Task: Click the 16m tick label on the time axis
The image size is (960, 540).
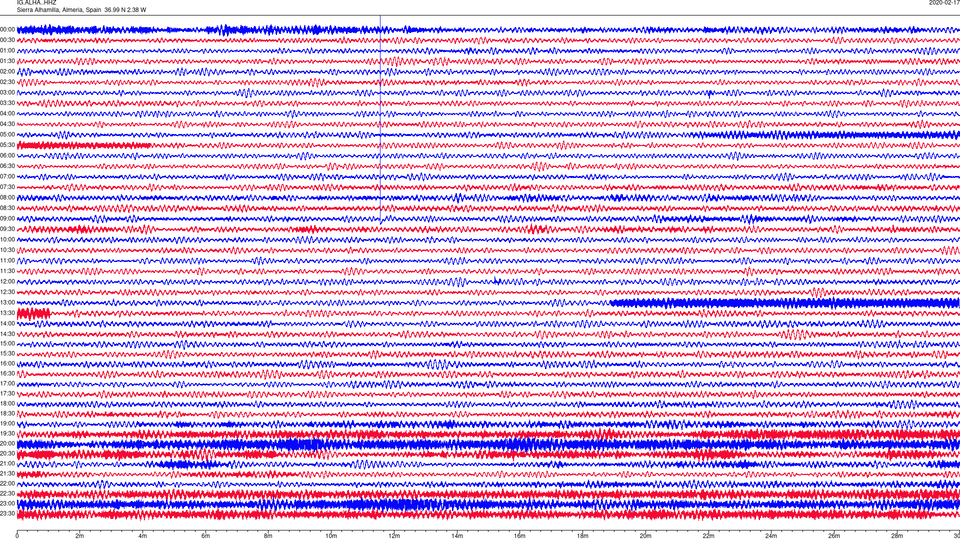Action: click(520, 536)
